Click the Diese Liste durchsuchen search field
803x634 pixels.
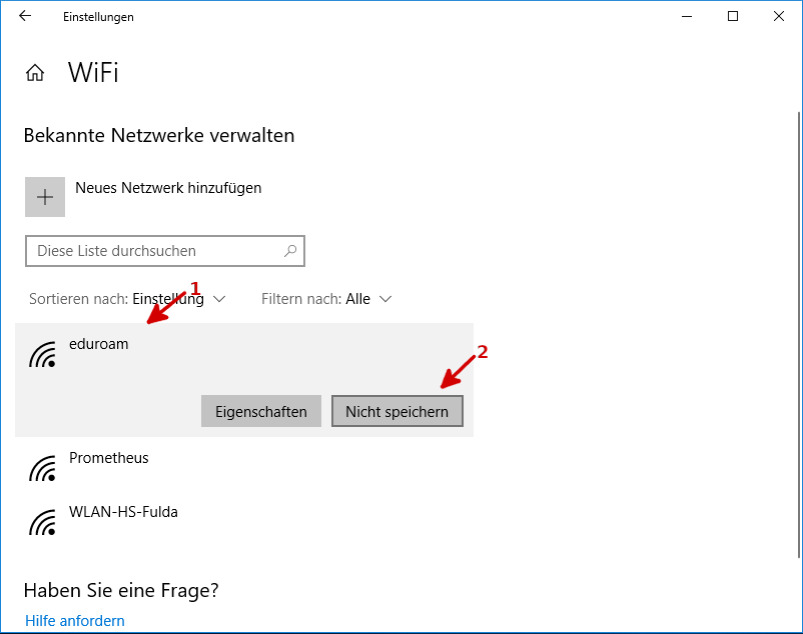click(150, 250)
